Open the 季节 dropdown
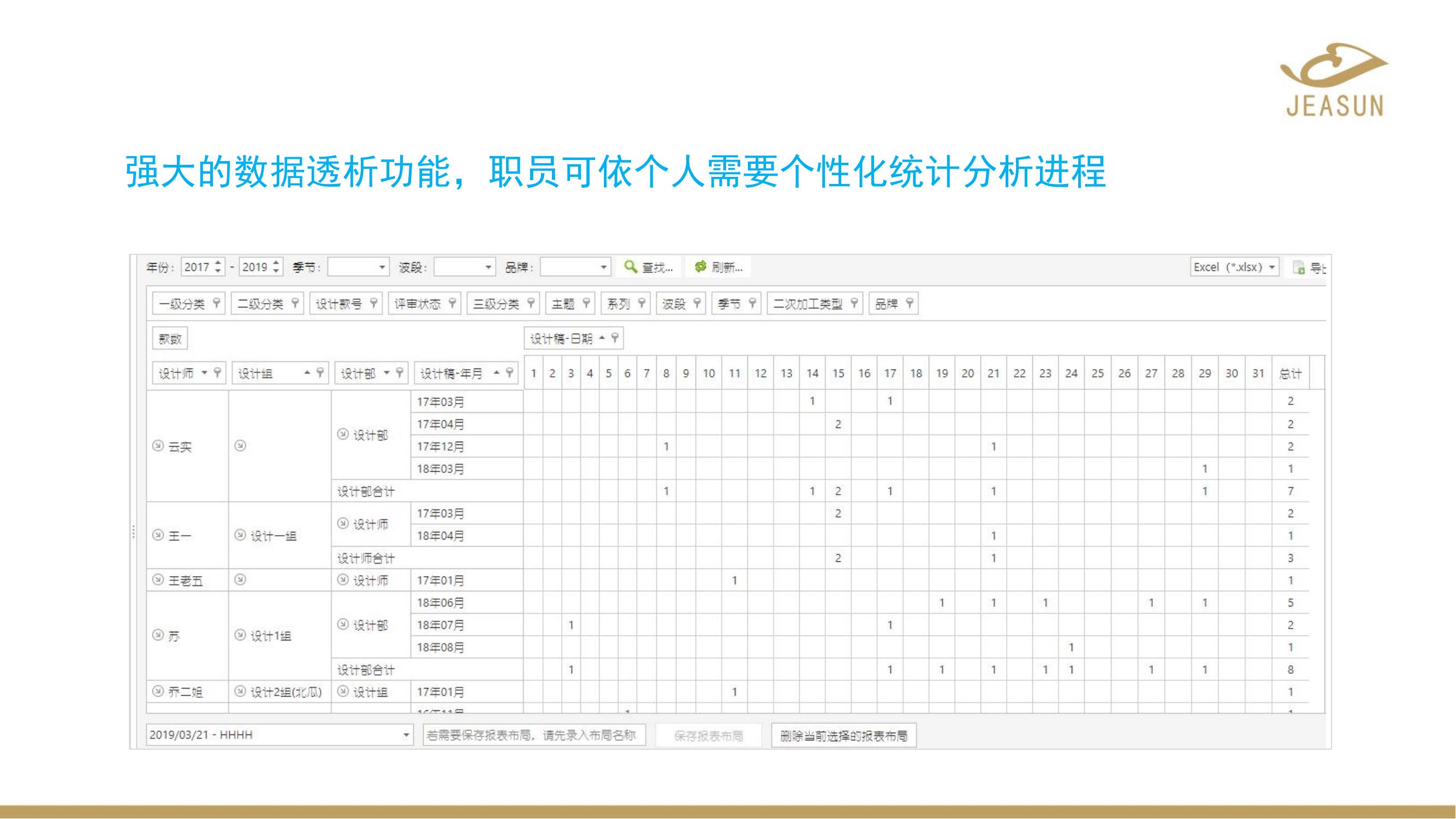1456x819 pixels. click(x=382, y=267)
